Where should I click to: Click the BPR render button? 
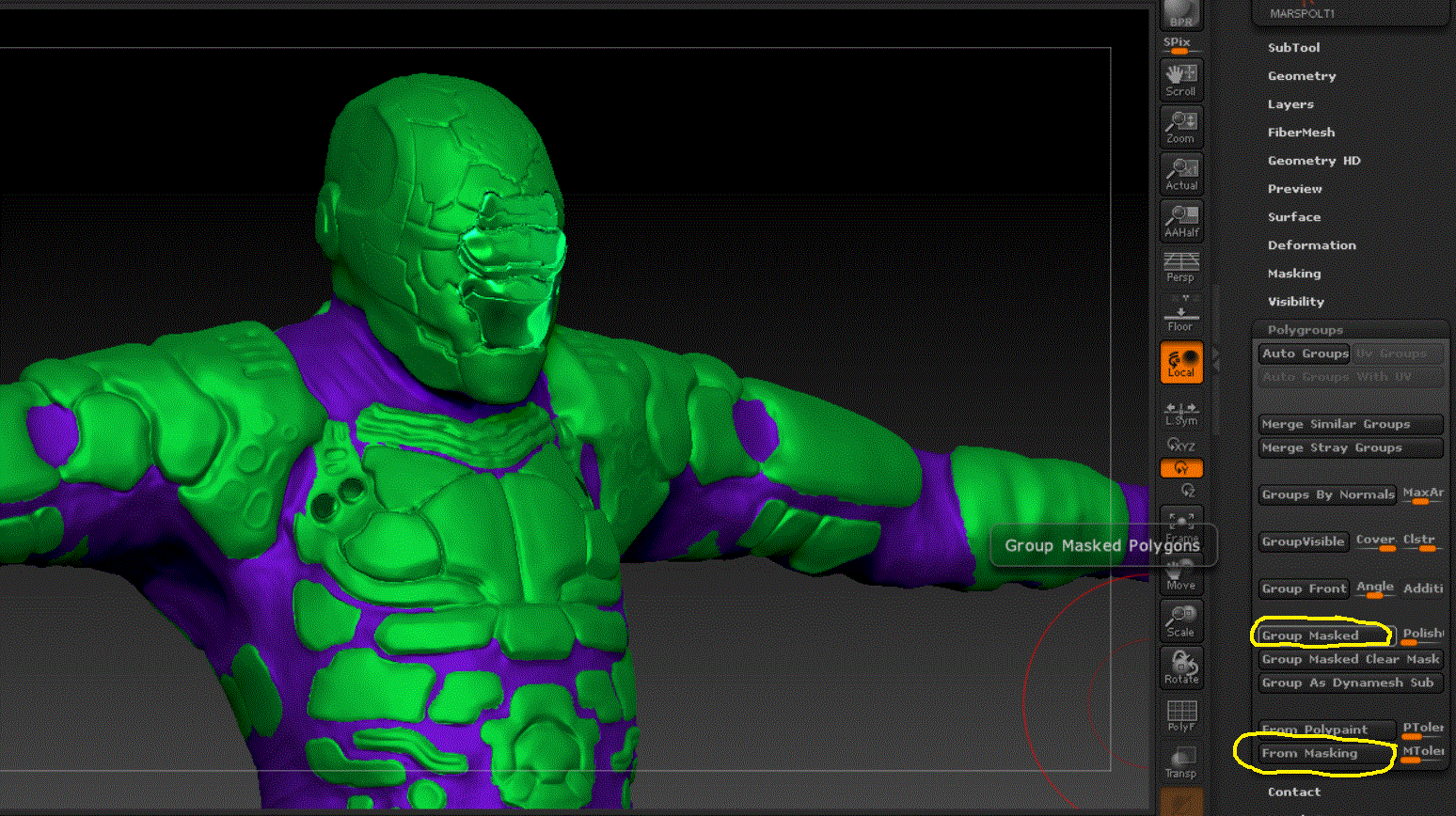pyautogui.click(x=1181, y=14)
